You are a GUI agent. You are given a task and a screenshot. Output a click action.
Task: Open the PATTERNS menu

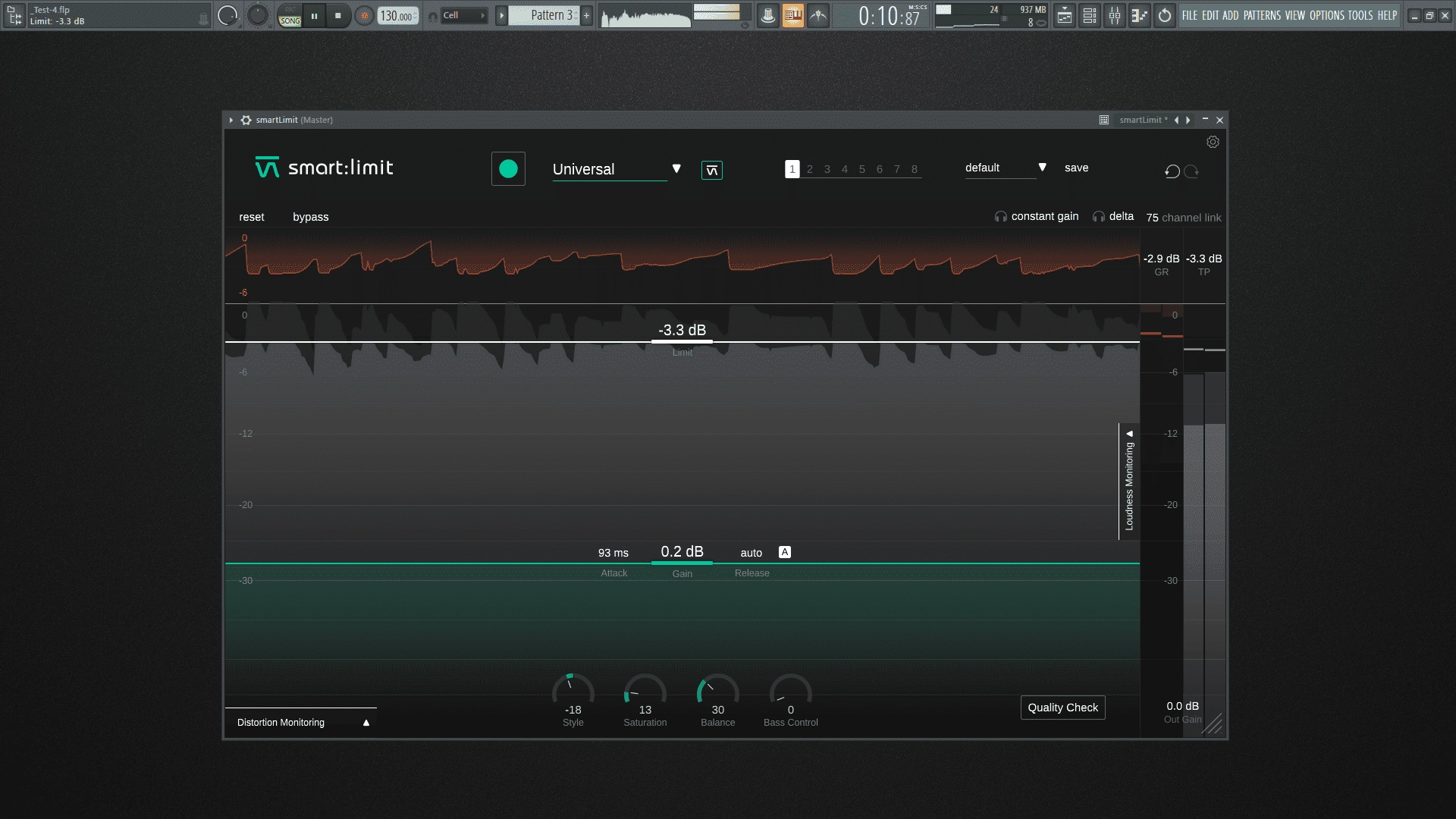click(x=1262, y=15)
